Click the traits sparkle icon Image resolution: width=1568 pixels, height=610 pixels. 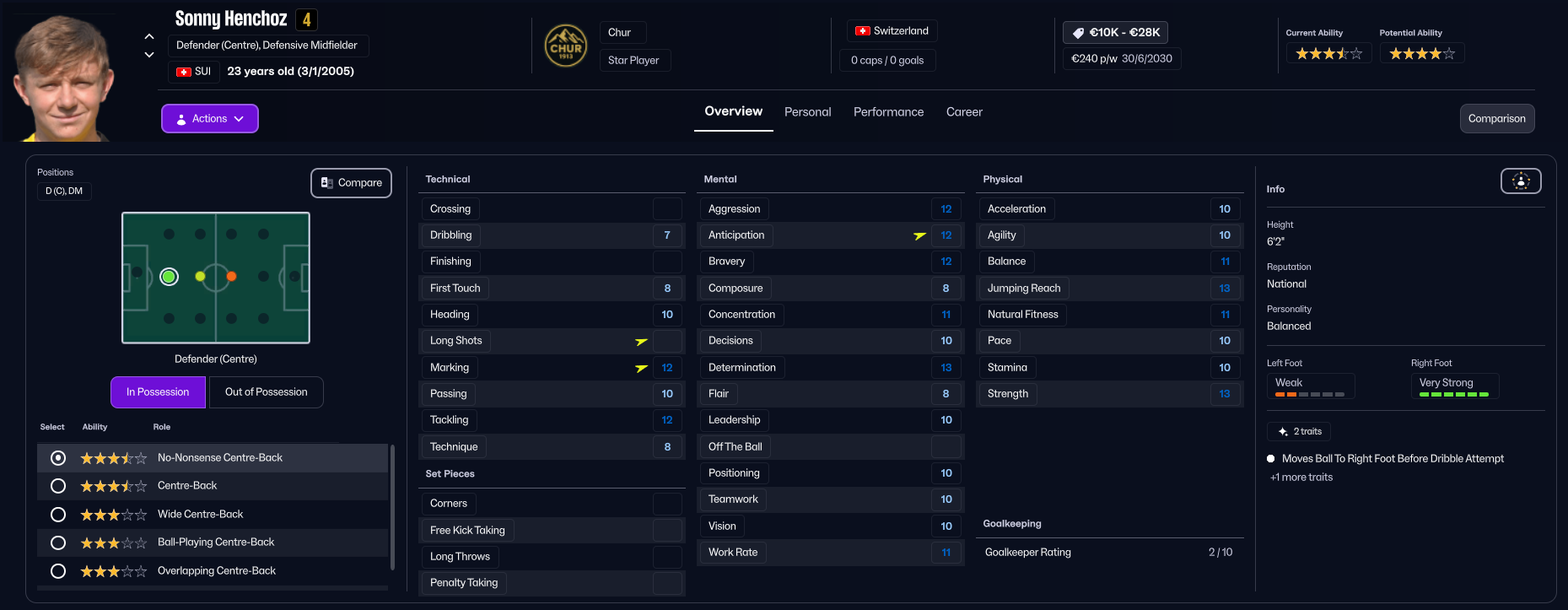1283,432
